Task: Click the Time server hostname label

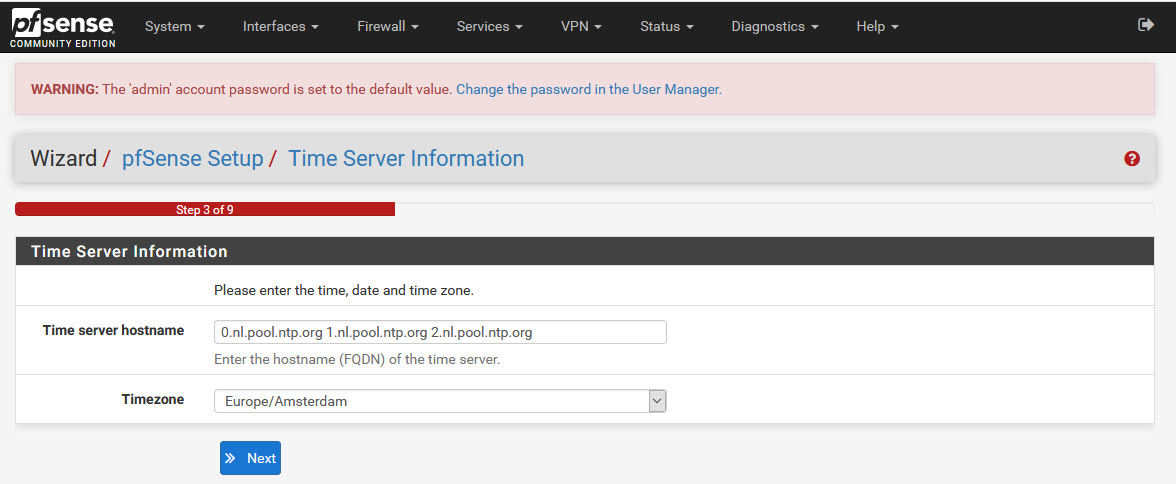Action: coord(113,330)
